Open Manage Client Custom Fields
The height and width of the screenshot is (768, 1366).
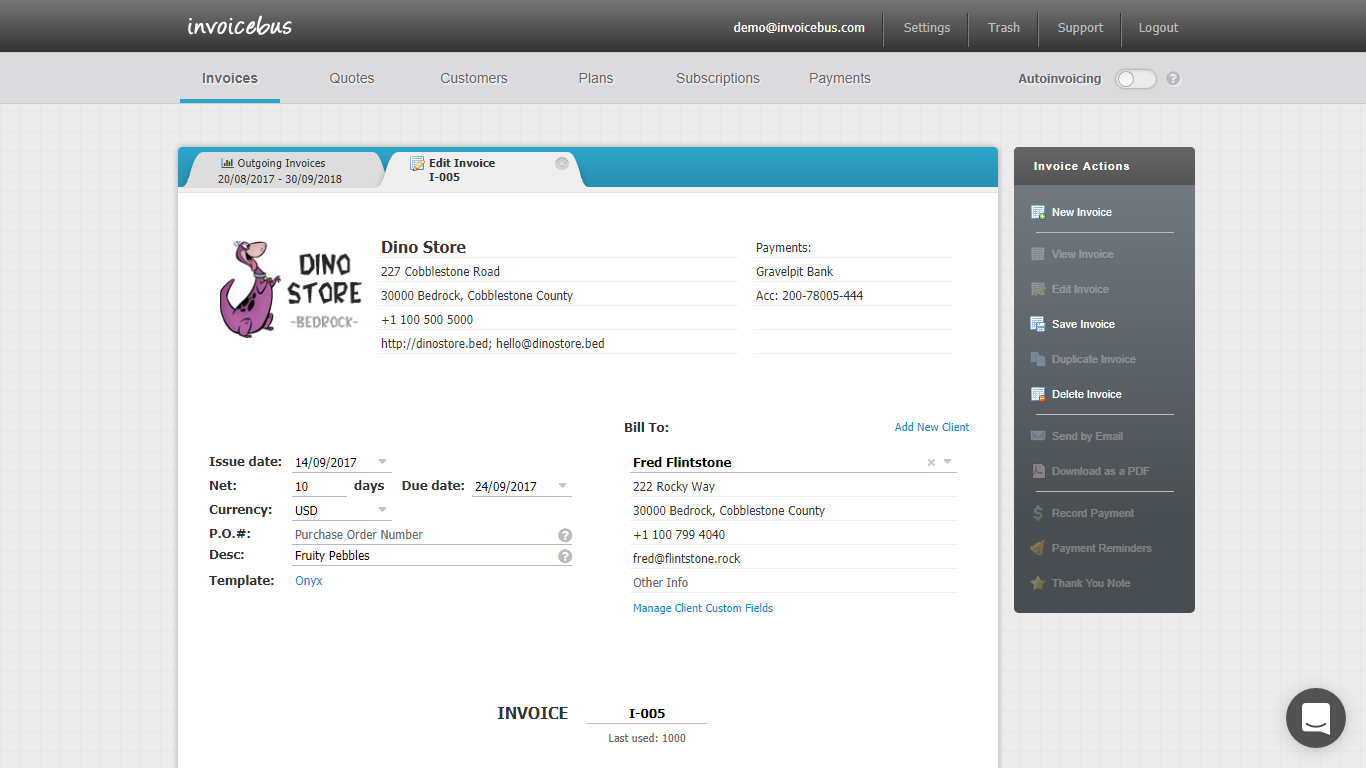pyautogui.click(x=703, y=607)
